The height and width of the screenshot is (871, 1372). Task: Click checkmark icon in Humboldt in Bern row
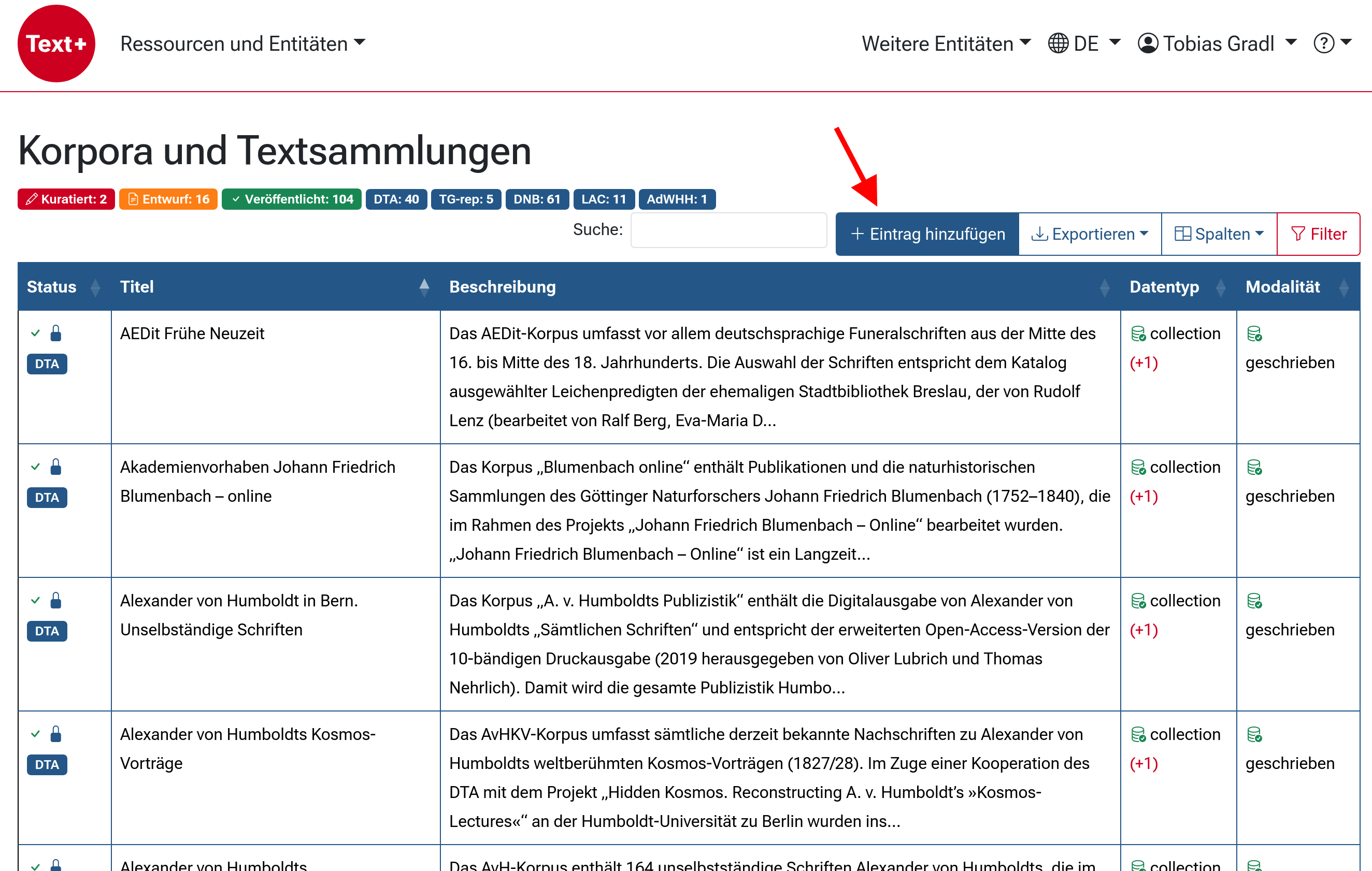[35, 601]
